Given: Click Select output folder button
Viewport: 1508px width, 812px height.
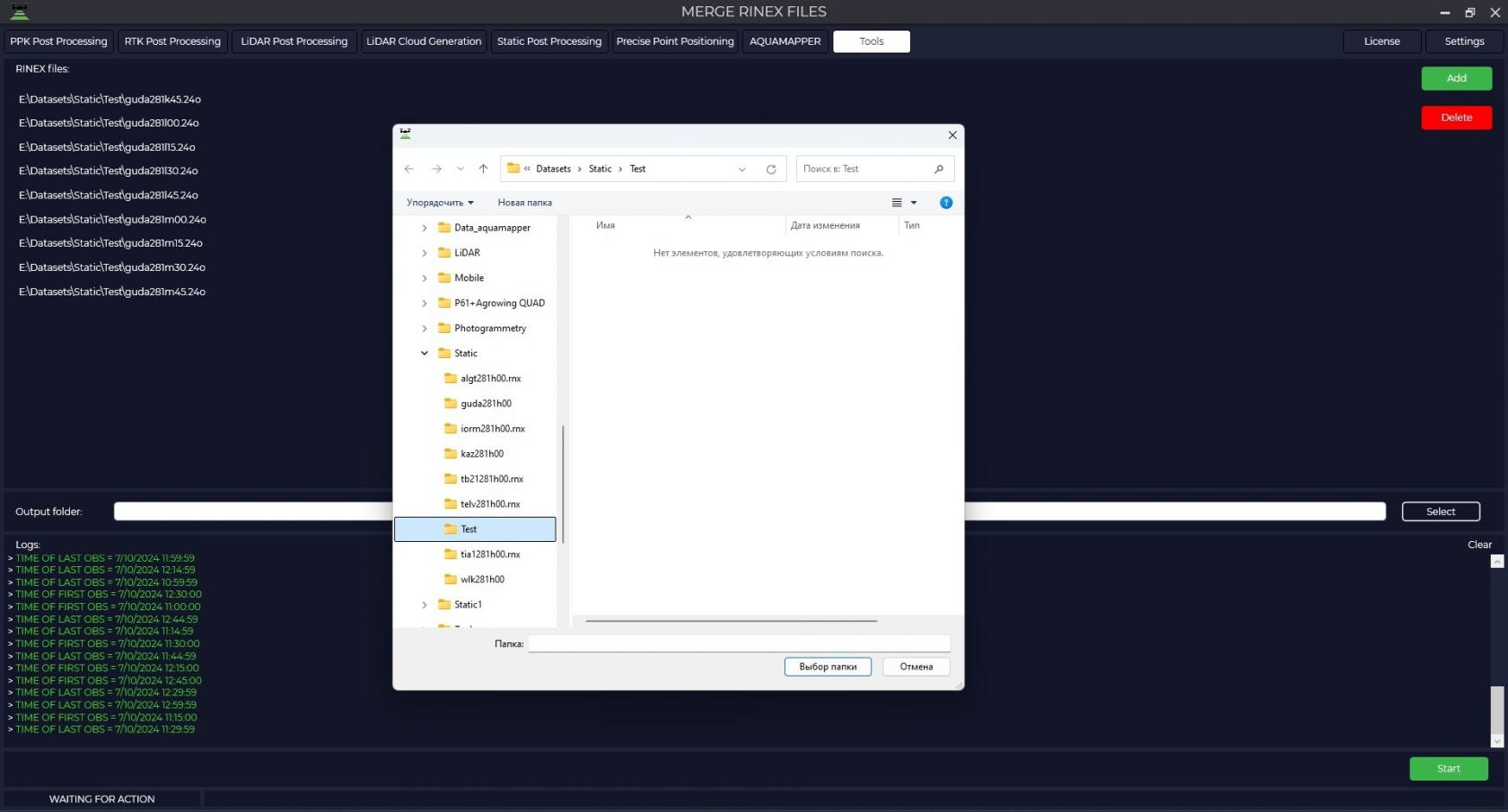Looking at the screenshot, I should (1441, 511).
